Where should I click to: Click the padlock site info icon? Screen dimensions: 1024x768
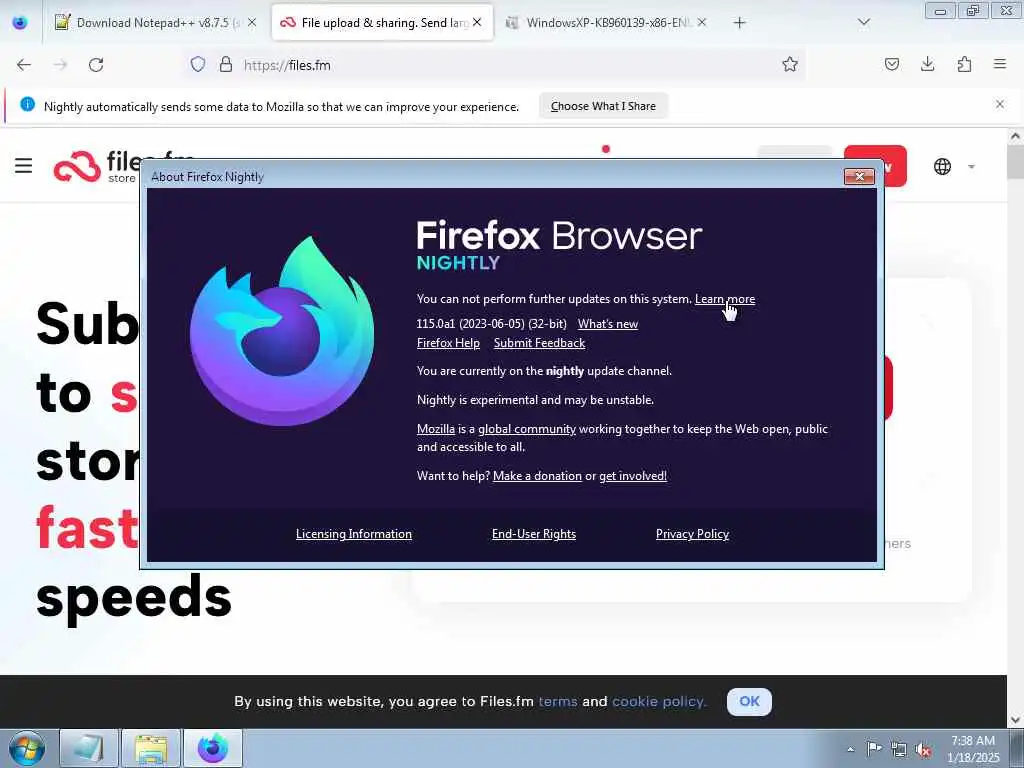point(226,64)
